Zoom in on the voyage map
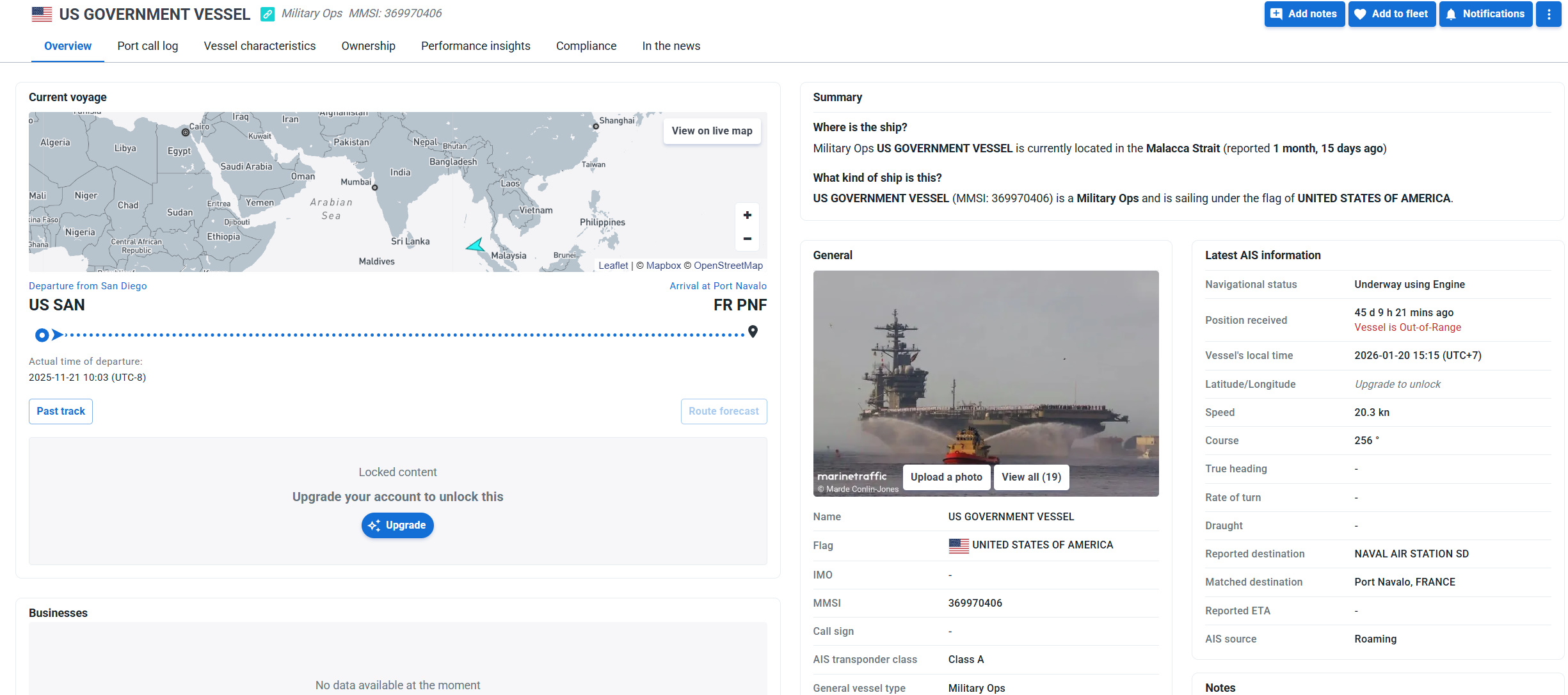 [x=747, y=215]
